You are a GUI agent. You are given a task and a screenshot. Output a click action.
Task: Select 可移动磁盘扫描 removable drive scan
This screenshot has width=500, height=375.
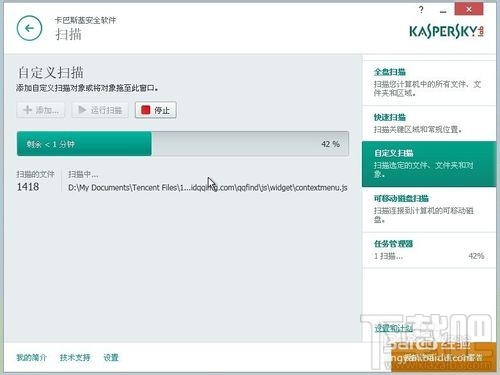pyautogui.click(x=429, y=209)
